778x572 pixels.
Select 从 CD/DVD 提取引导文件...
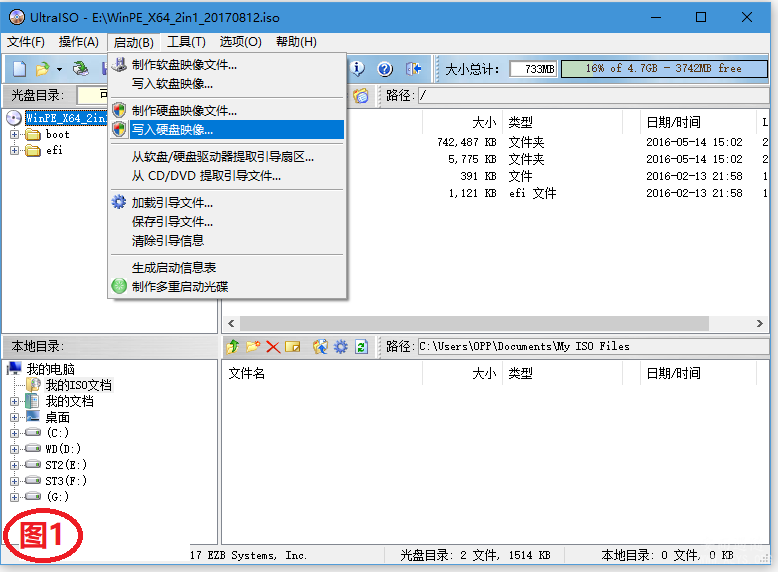tap(227, 176)
